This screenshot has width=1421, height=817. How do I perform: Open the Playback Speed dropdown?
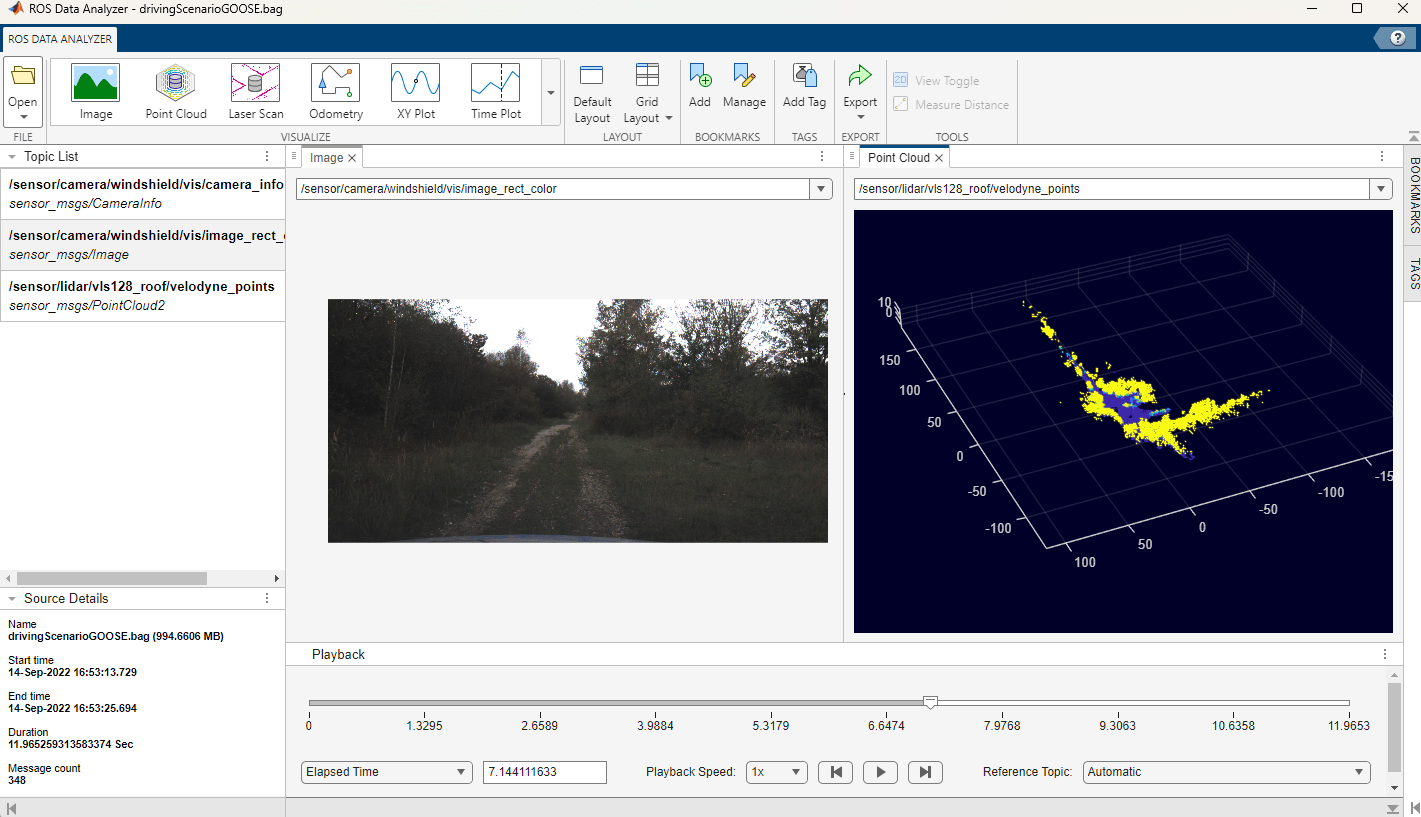pos(777,772)
